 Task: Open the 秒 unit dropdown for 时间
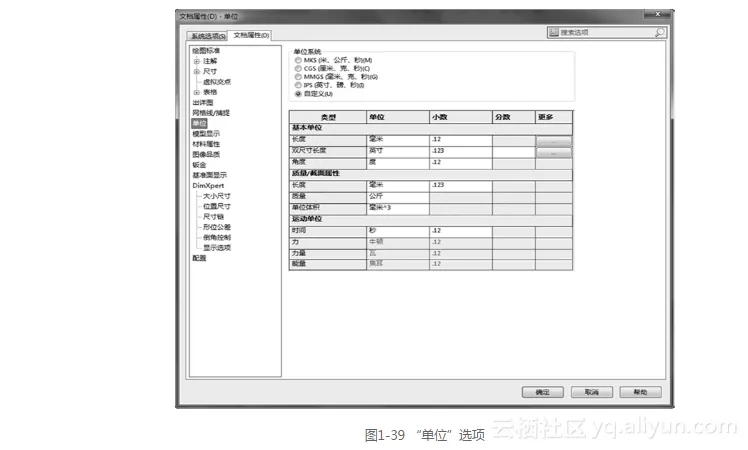[x=398, y=230]
